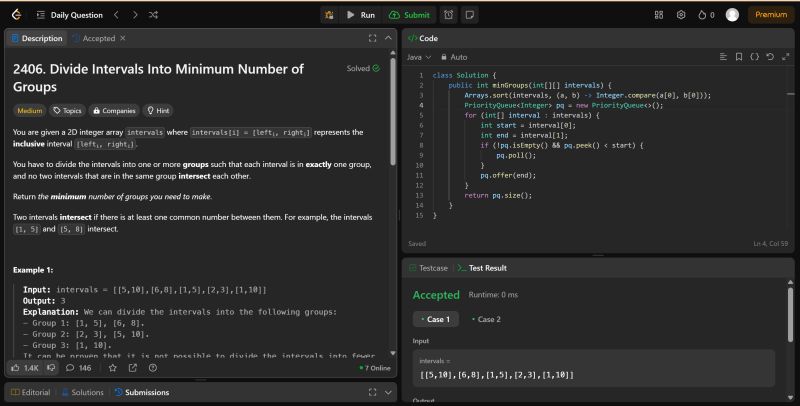Image resolution: width=800 pixels, height=406 pixels.
Task: Click the test result panel scrollbar
Action: coord(790,314)
